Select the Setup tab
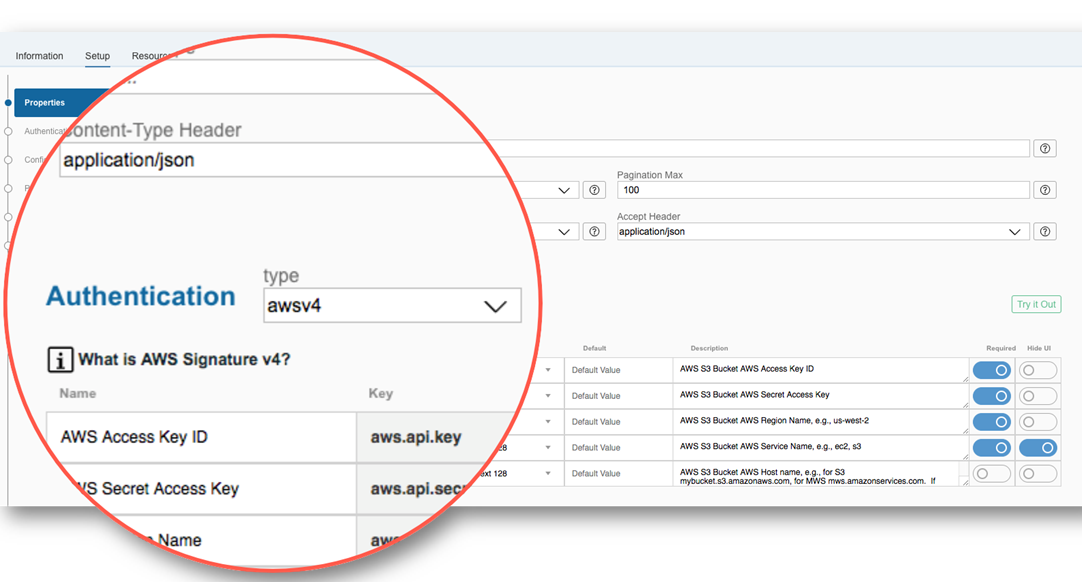The width and height of the screenshot is (1082, 582). click(97, 56)
